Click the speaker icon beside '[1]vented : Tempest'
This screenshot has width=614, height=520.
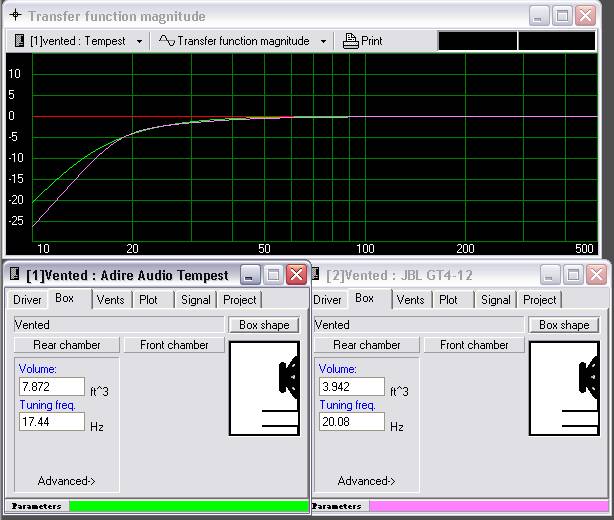19,40
